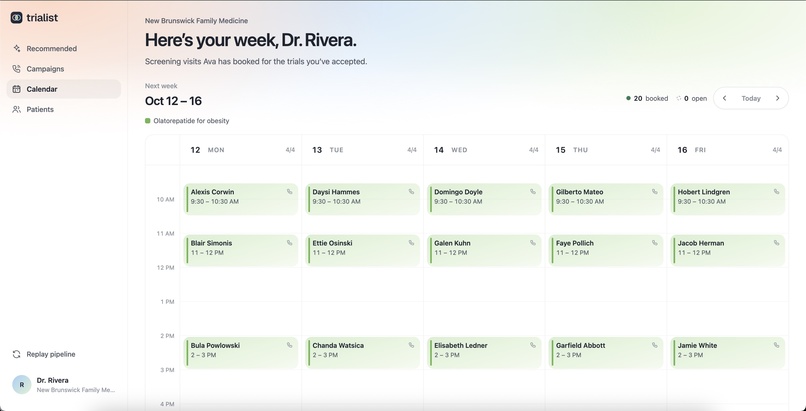
Task: Click the Replay pipeline refresh icon
Action: [16, 354]
